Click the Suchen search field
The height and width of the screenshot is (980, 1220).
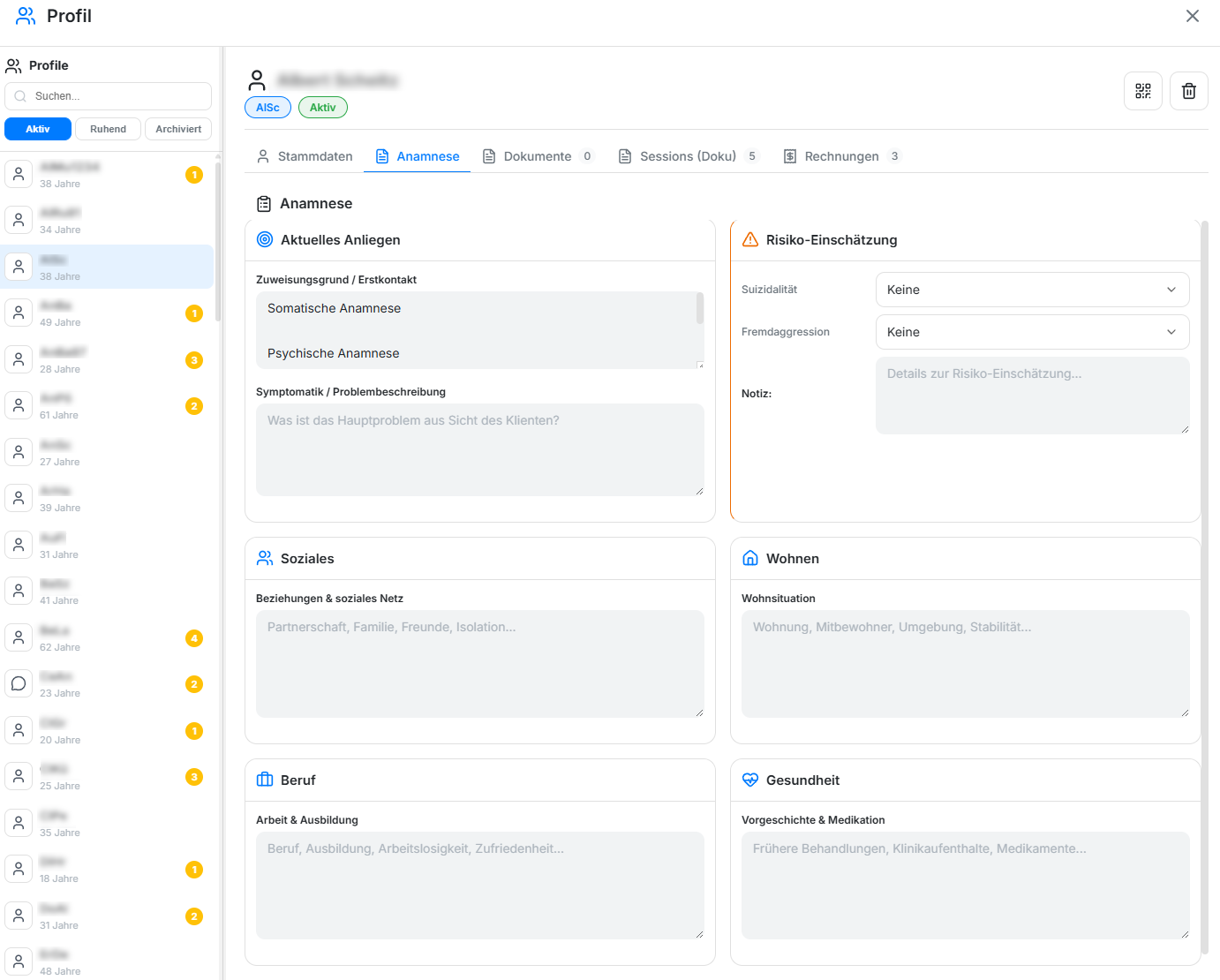pyautogui.click(x=108, y=96)
